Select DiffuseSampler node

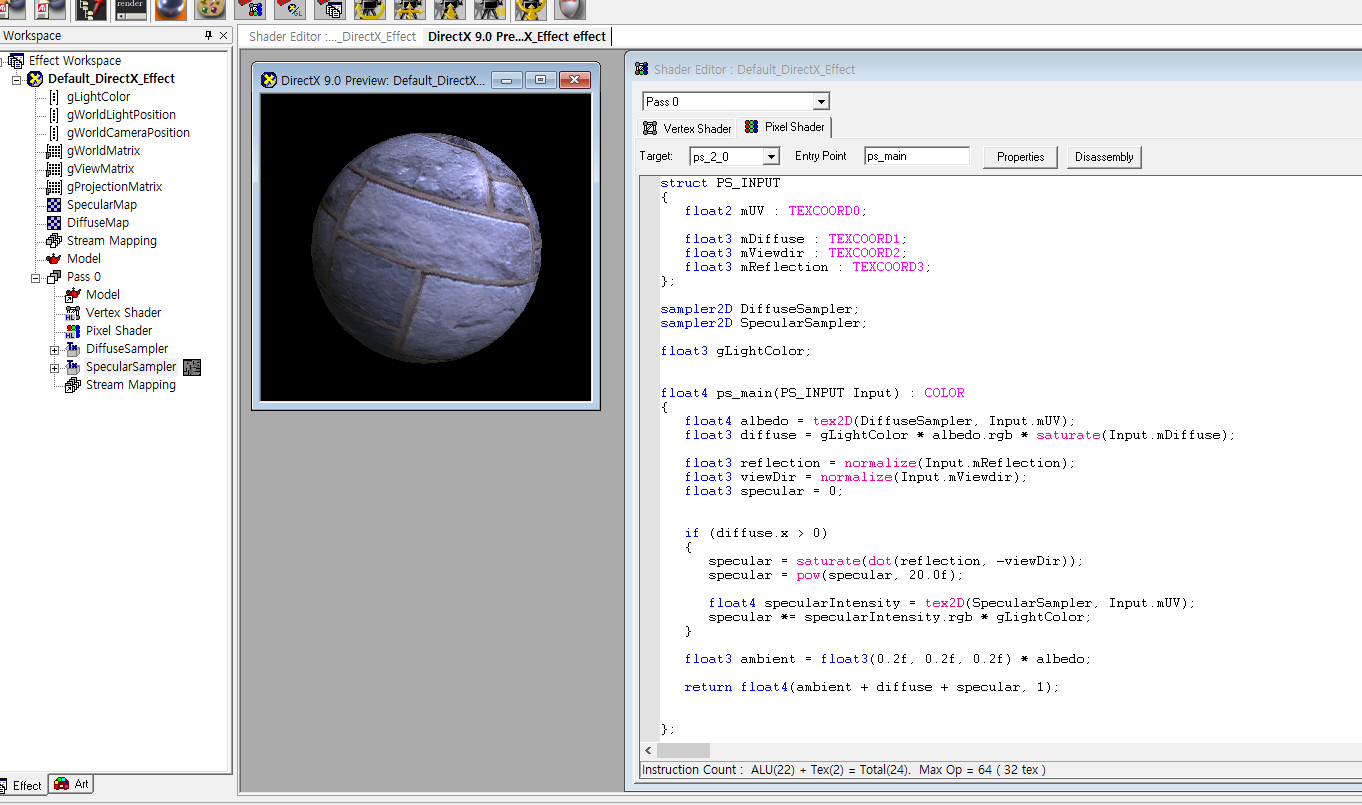tap(127, 349)
